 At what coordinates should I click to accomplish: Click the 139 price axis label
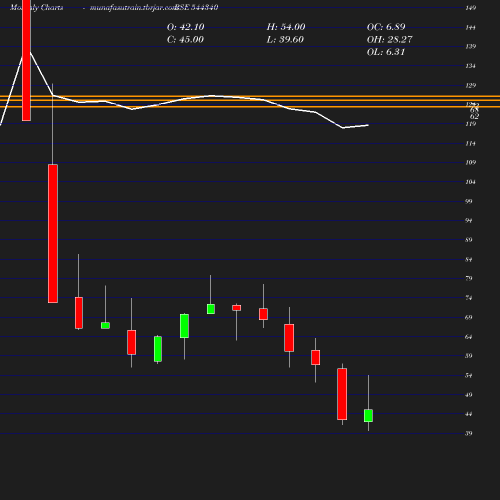pos(471,46)
